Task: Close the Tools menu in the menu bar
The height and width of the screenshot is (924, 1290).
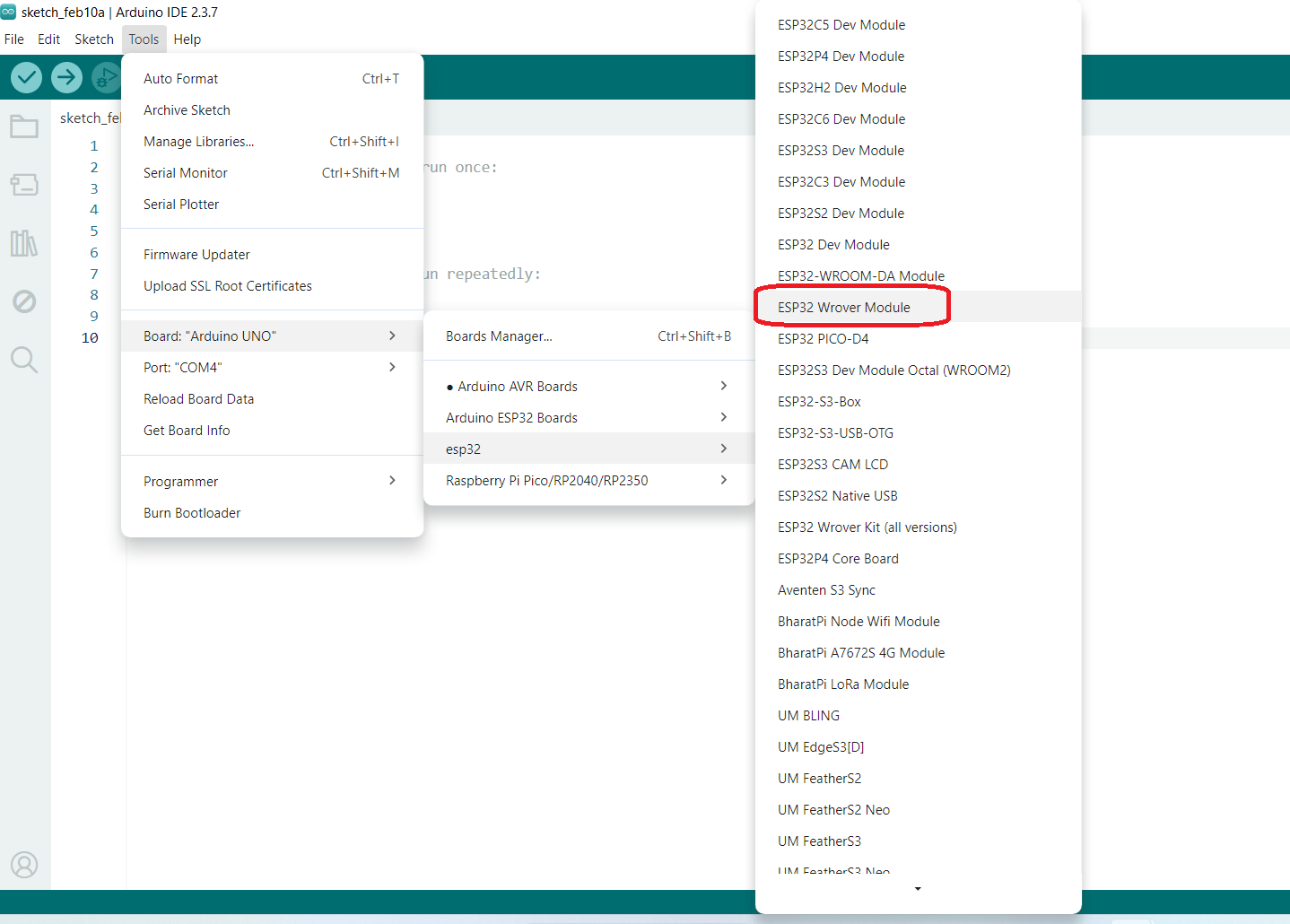Action: (x=144, y=39)
